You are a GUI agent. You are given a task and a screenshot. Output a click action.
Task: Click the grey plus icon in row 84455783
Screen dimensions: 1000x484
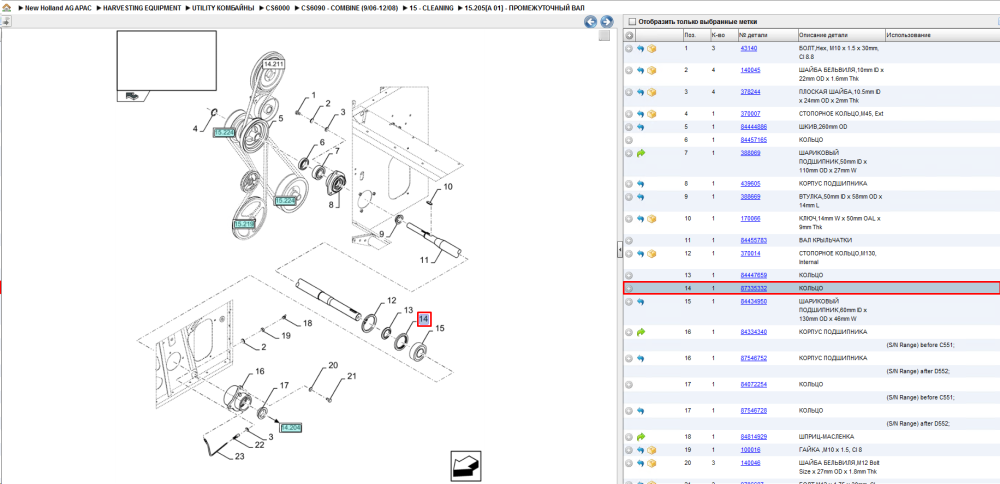(x=629, y=240)
